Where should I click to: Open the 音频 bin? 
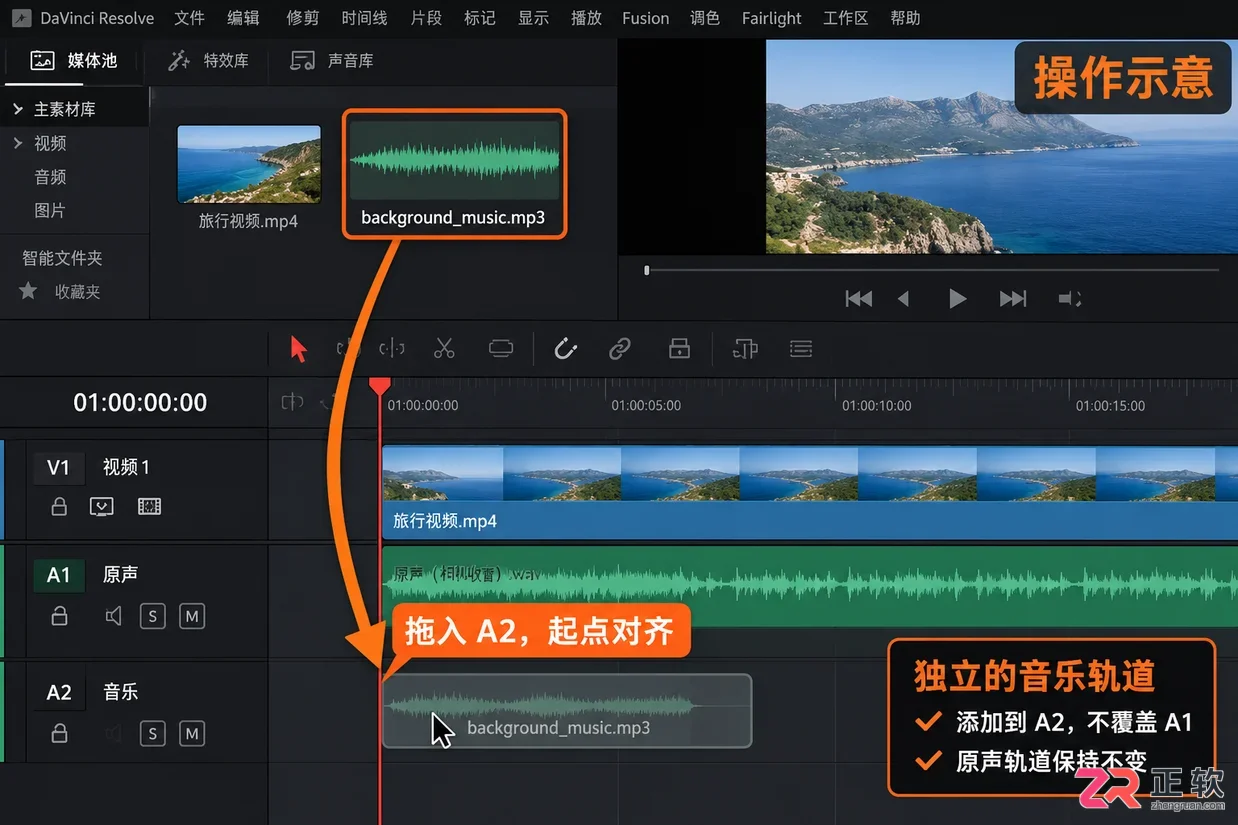click(x=50, y=177)
